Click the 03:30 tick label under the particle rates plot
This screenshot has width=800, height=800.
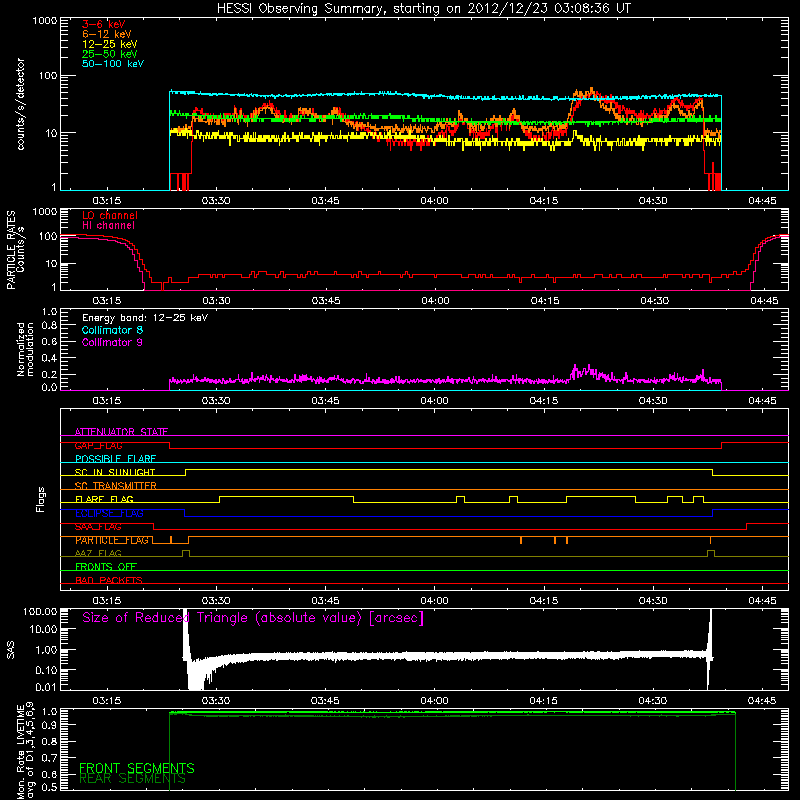tap(216, 301)
